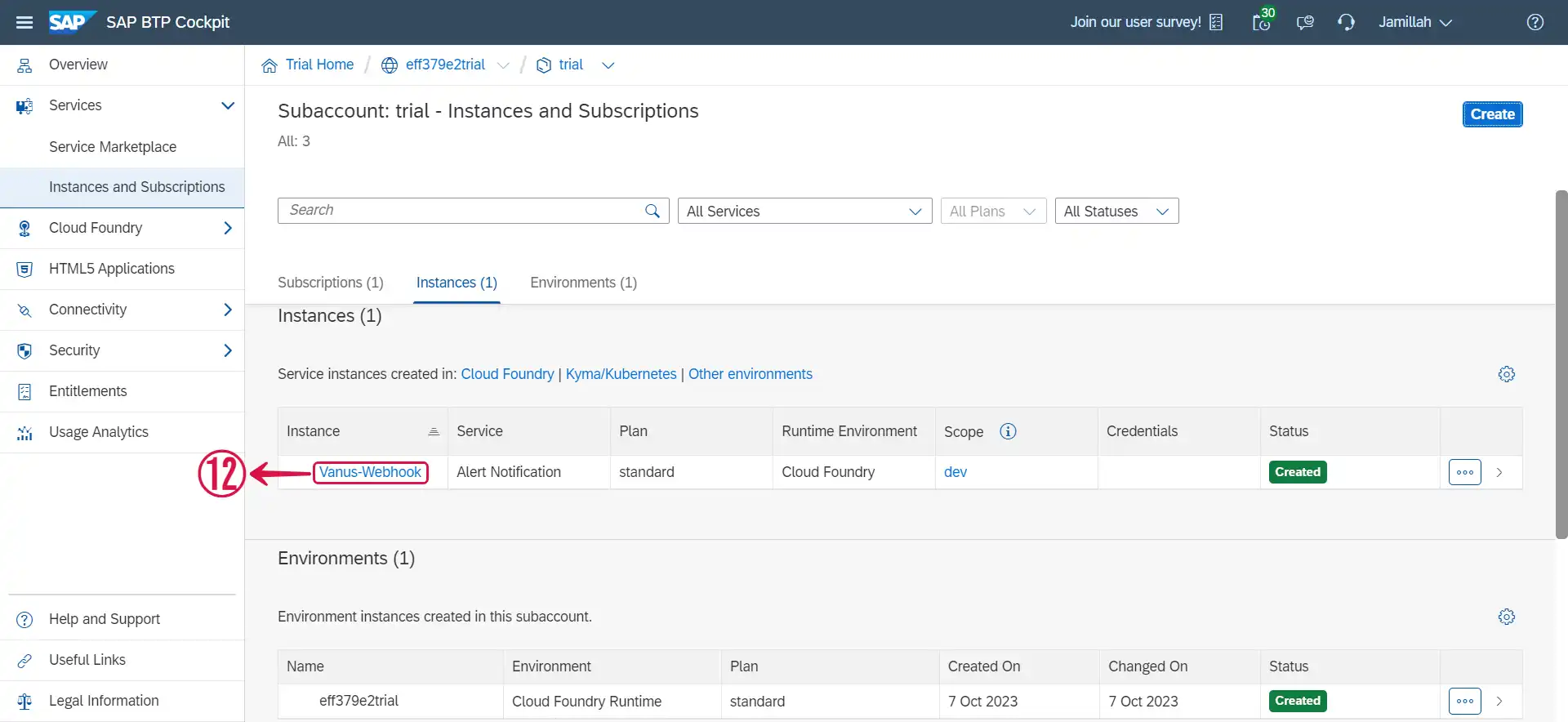
Task: Expand the eff379e2trial breadcrumb dropdown arrow
Action: click(x=503, y=65)
